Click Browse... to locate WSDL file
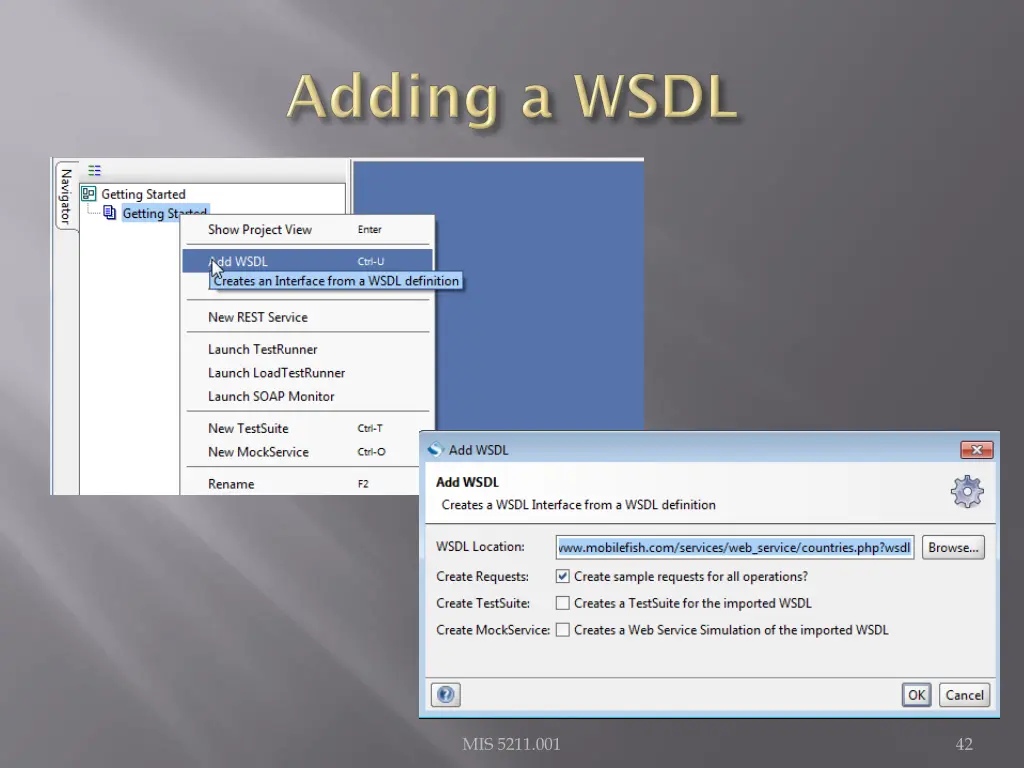This screenshot has width=1024, height=768. point(953,547)
